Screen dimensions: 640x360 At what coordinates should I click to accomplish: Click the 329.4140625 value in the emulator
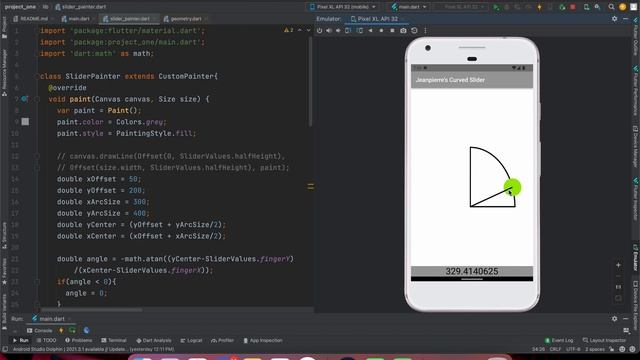(471, 271)
